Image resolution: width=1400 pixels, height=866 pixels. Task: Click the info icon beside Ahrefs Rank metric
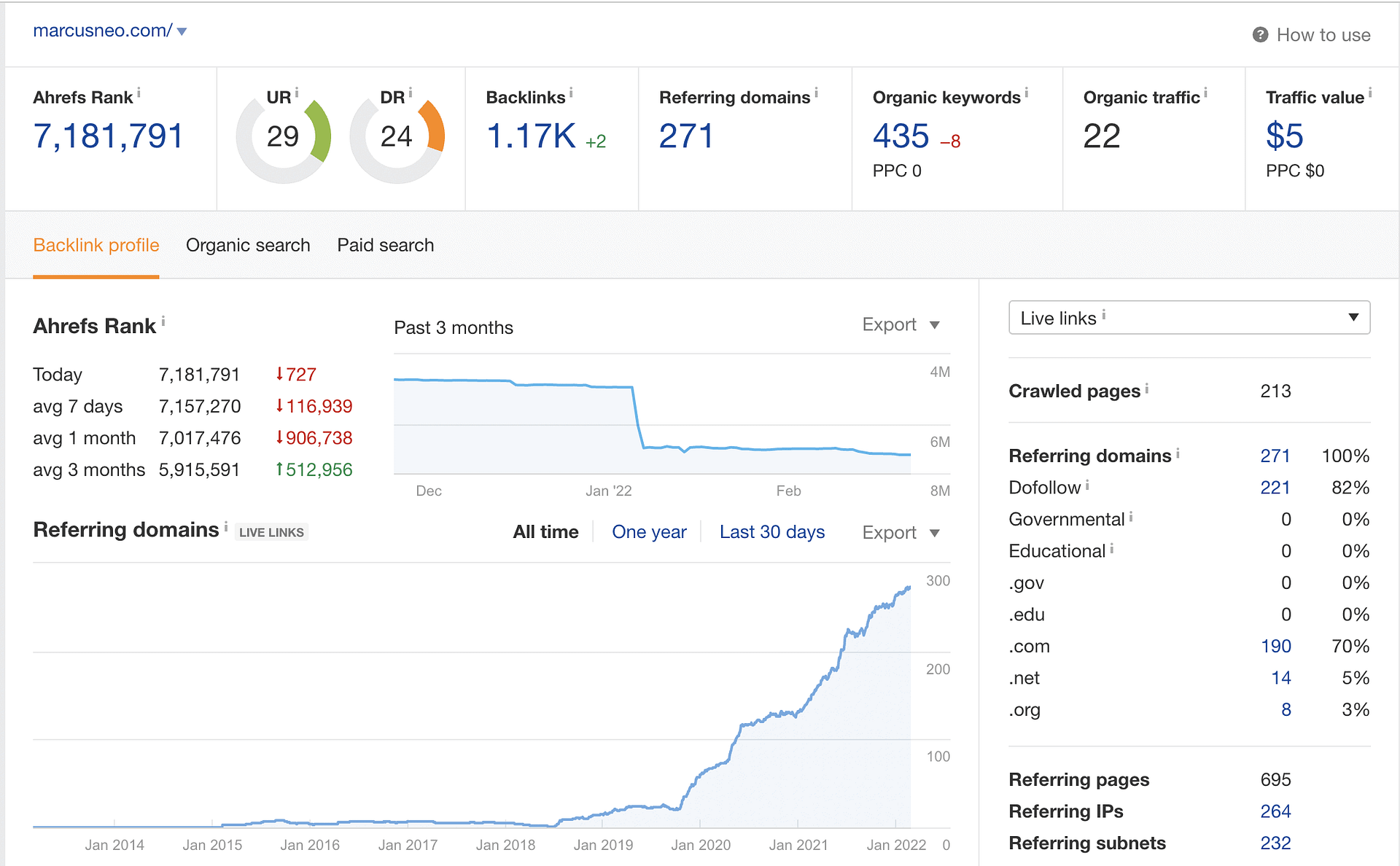[x=139, y=93]
